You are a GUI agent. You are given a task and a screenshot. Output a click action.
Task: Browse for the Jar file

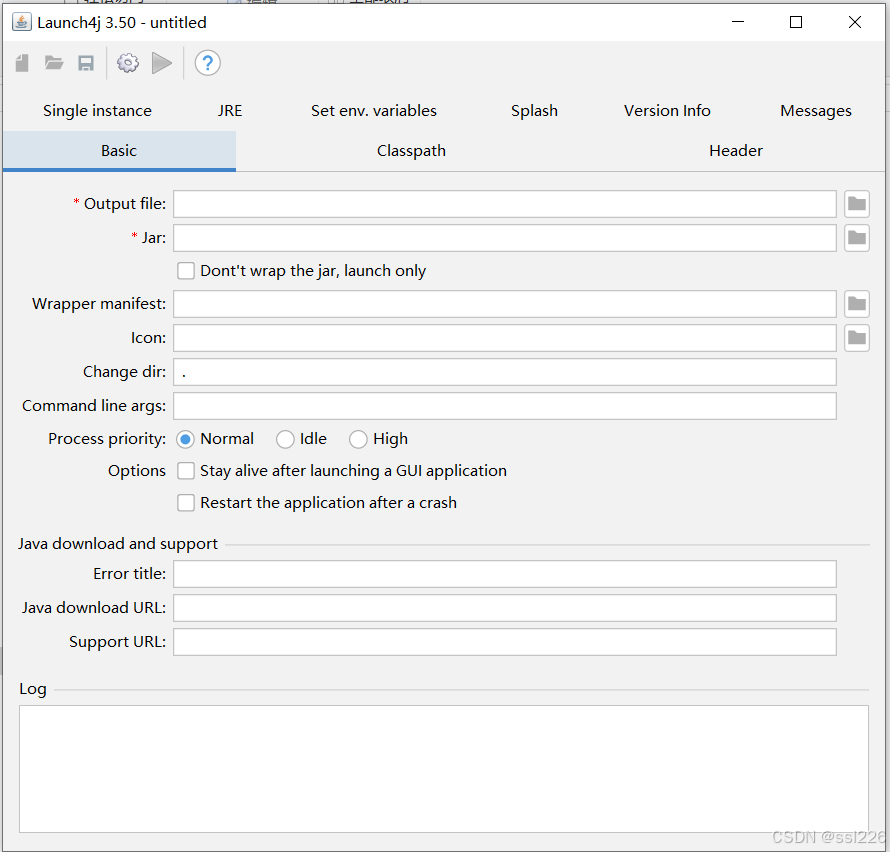click(x=857, y=238)
